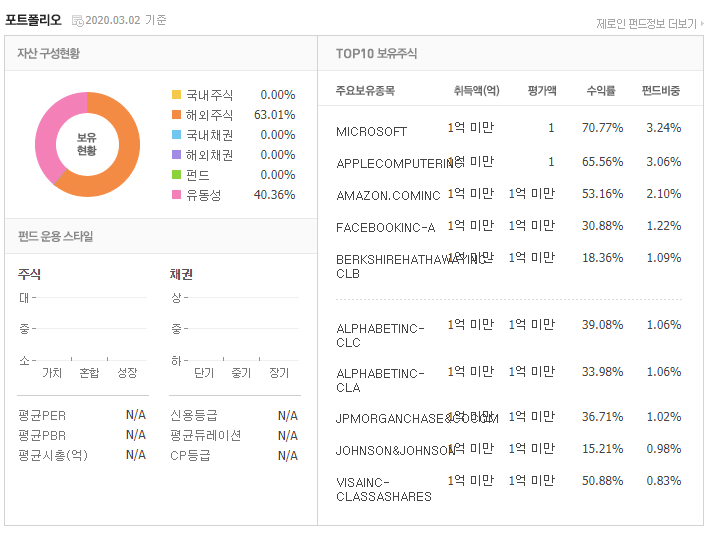Image resolution: width=722 pixels, height=539 pixels.
Task: Select the AMAZON.COMINC holding name
Action: click(388, 196)
